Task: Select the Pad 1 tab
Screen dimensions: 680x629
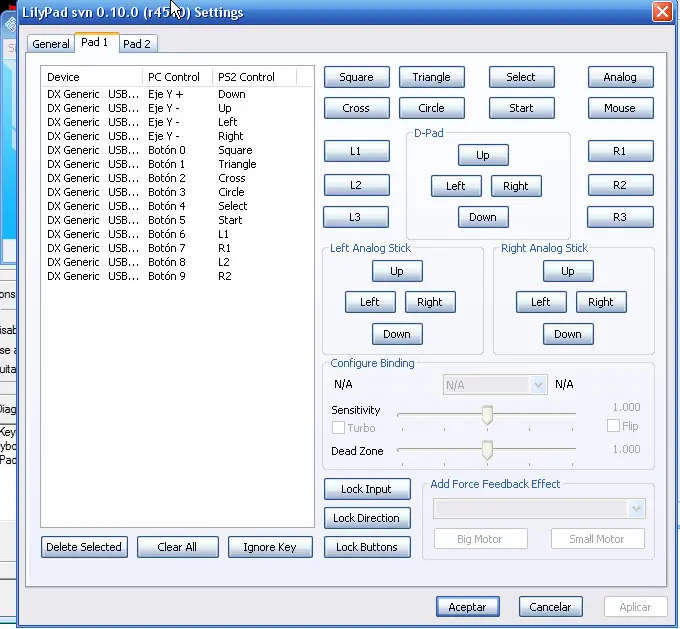Action: (95, 43)
